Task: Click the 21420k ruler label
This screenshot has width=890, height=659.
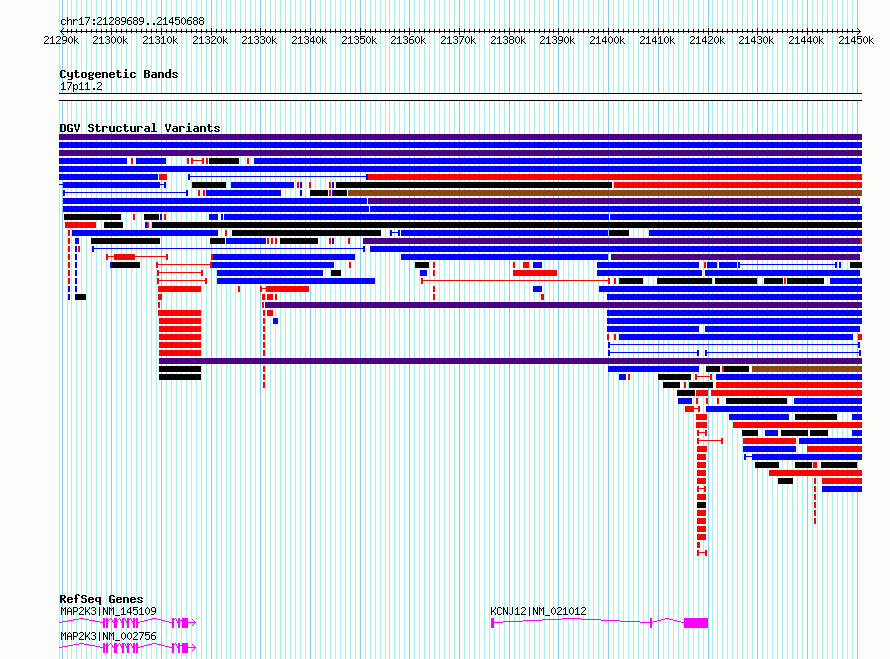Action: tap(707, 40)
